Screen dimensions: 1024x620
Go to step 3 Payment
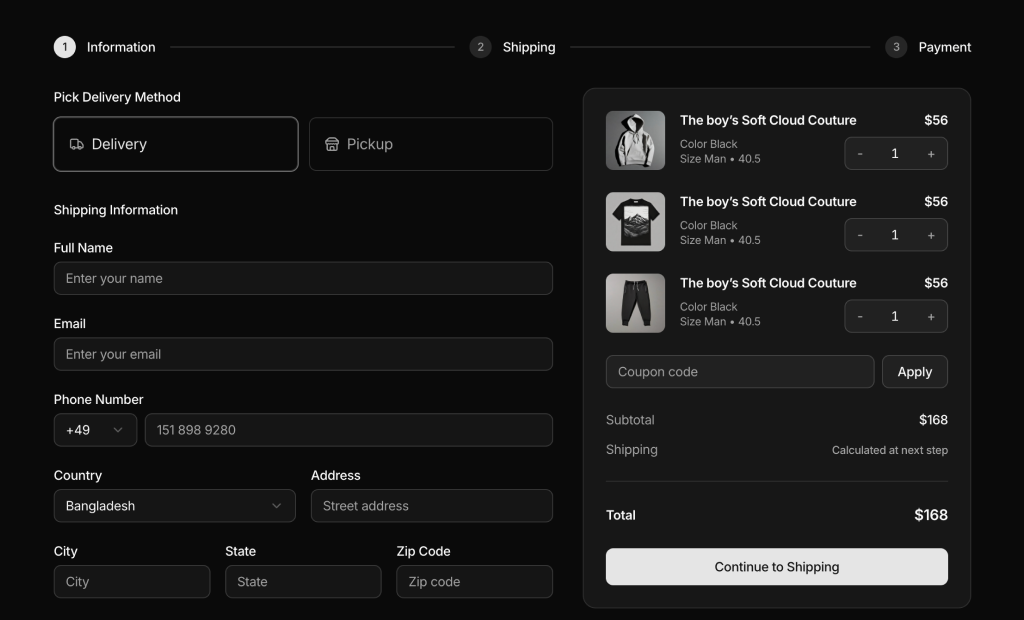coord(928,47)
